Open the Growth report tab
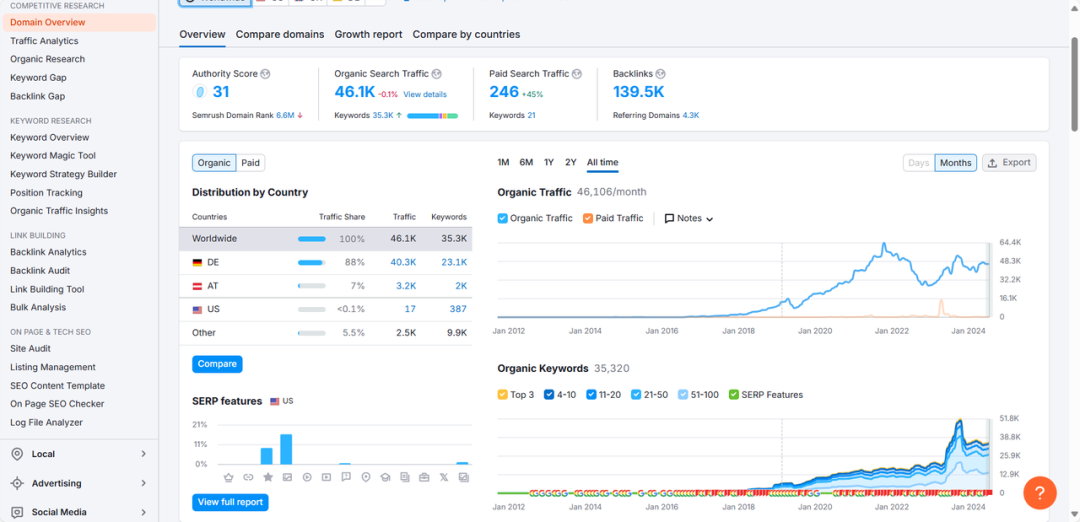1080x522 pixels. (368, 34)
